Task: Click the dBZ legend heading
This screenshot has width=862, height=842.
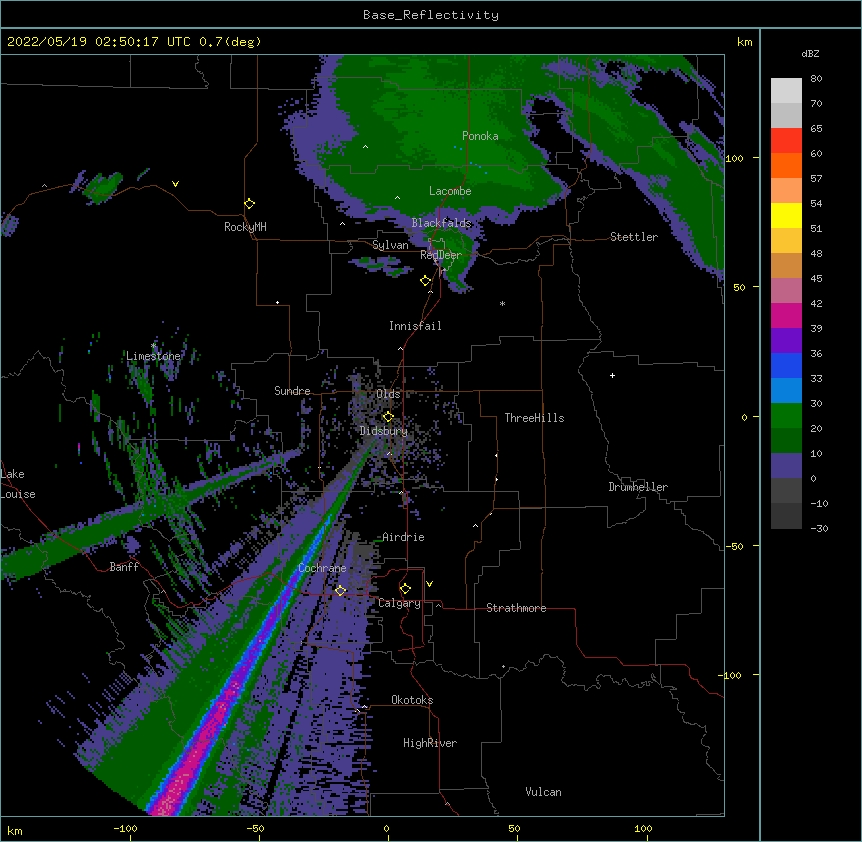Action: click(x=810, y=53)
